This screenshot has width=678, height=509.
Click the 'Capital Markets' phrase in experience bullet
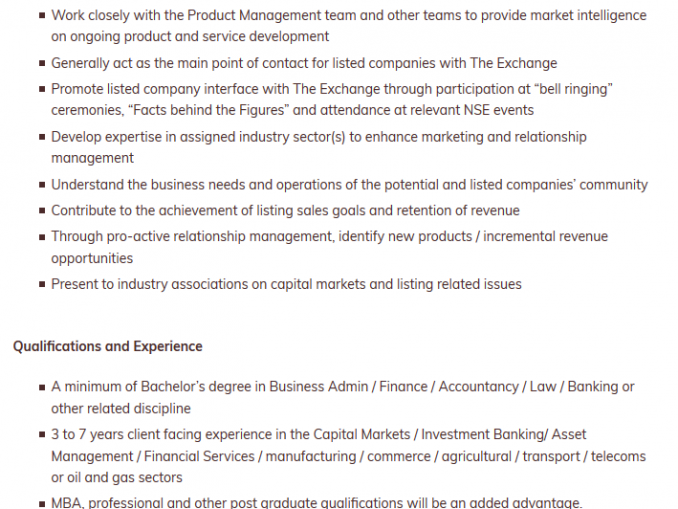(x=361, y=434)
